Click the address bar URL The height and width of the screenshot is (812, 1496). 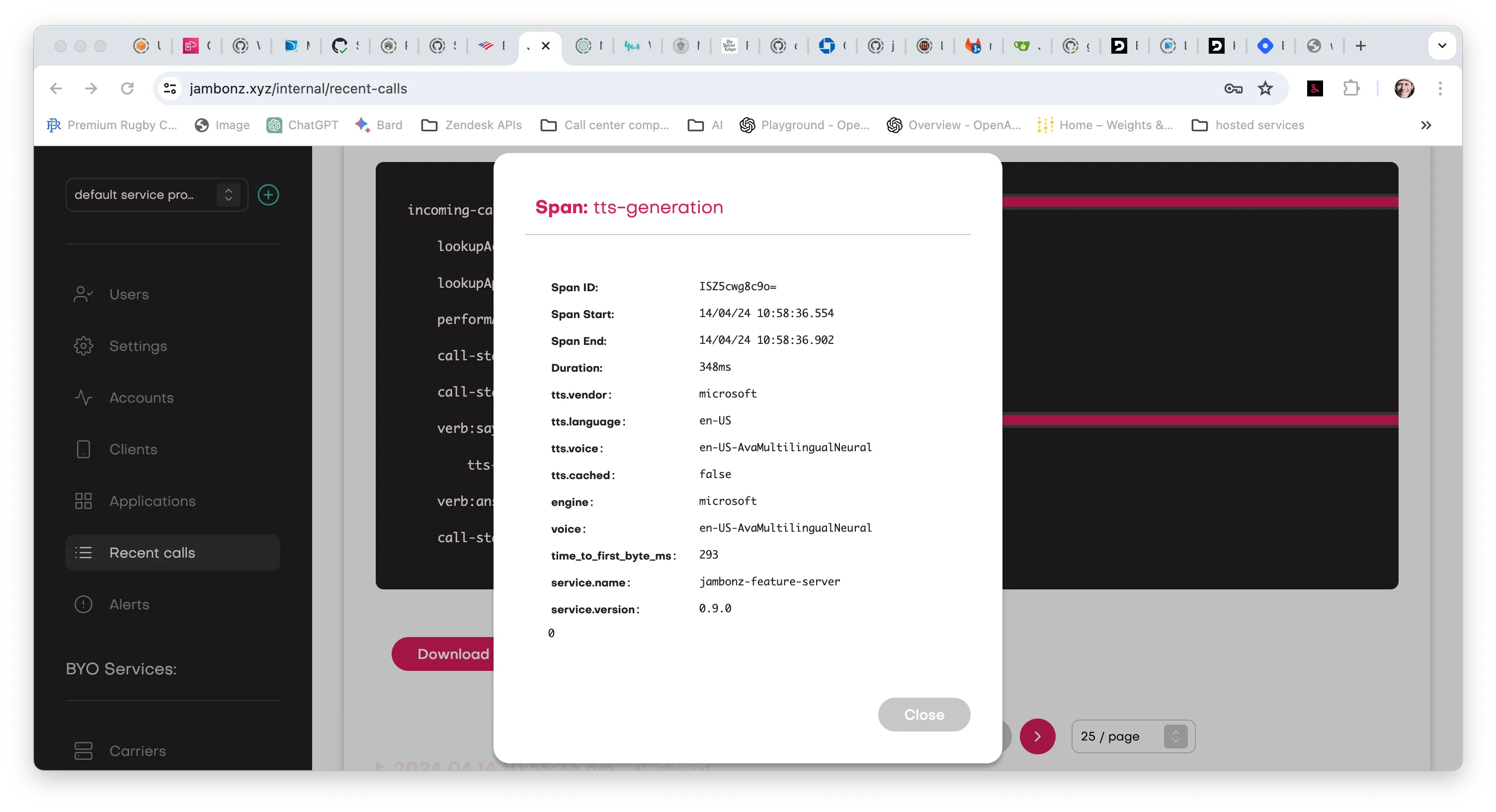298,88
